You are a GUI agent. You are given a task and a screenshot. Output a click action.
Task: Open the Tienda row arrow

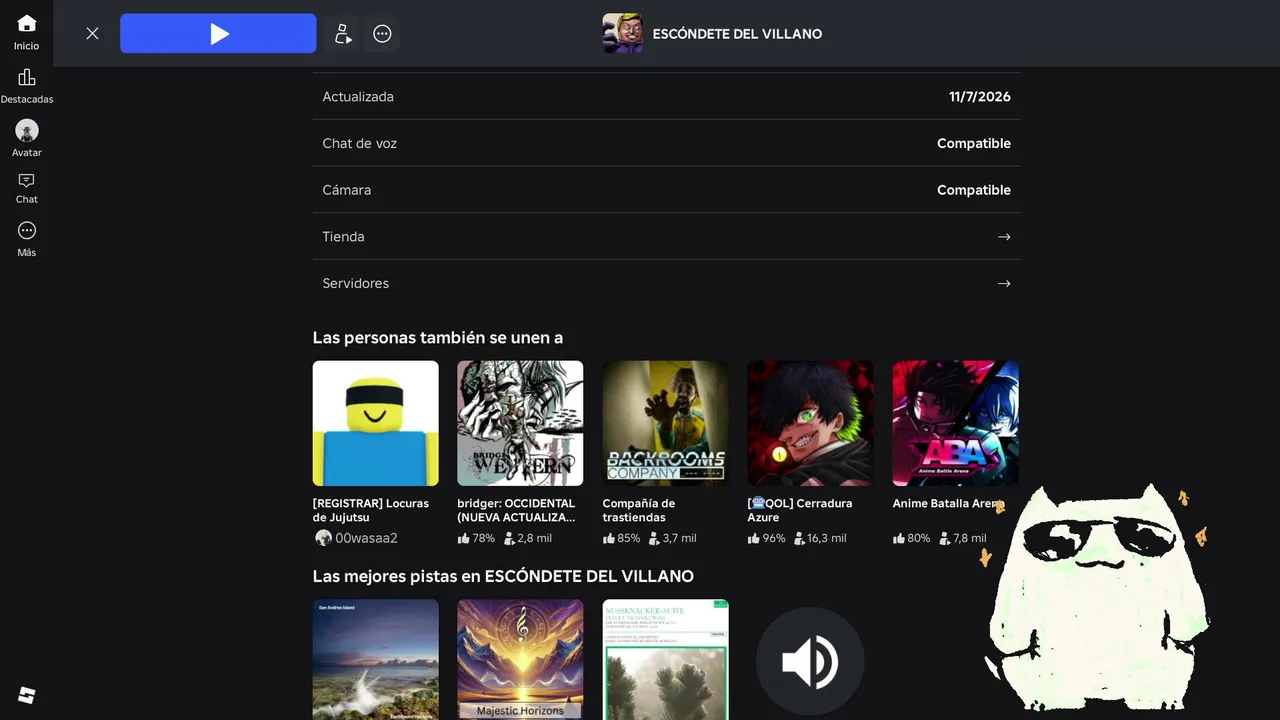tap(1004, 237)
